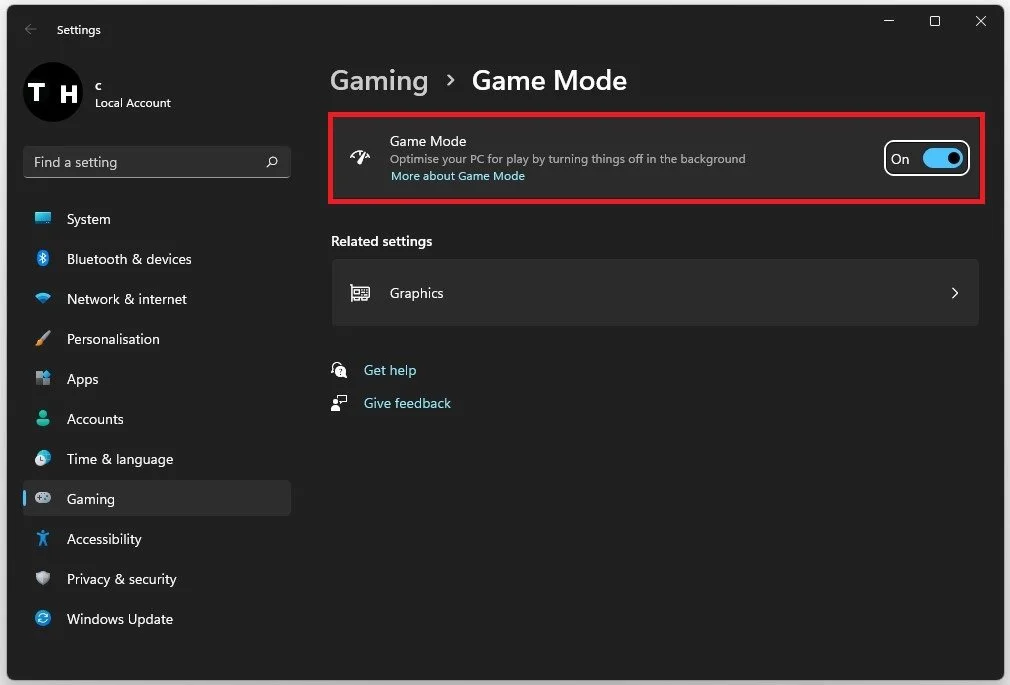Close the Settings window
Screen dimensions: 1010x685
tap(980, 21)
